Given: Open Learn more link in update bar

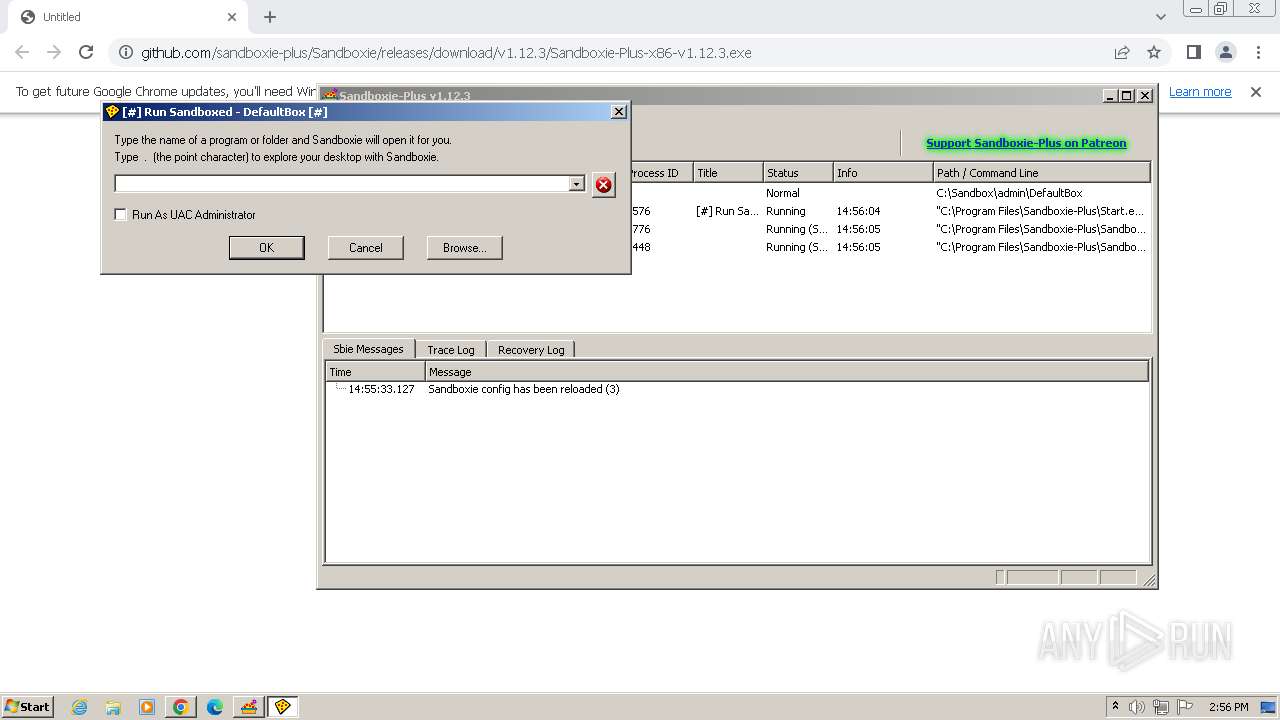Looking at the screenshot, I should click(x=1200, y=92).
